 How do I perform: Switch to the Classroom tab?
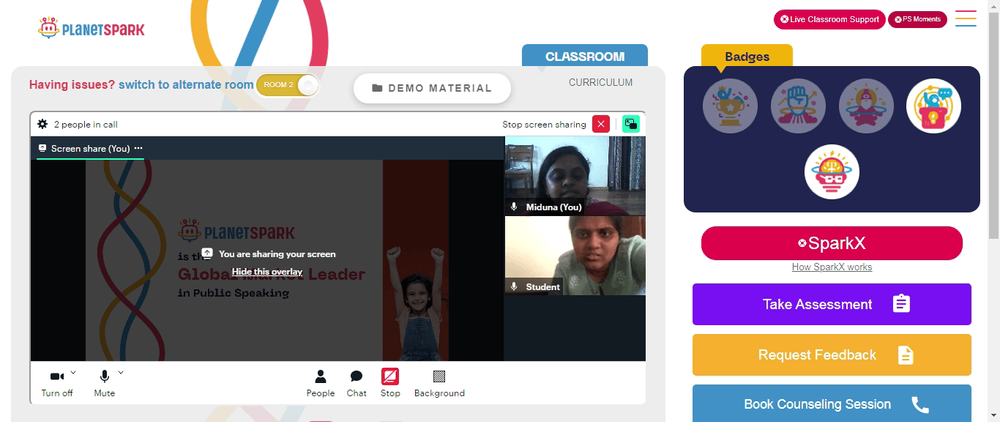[x=585, y=56]
